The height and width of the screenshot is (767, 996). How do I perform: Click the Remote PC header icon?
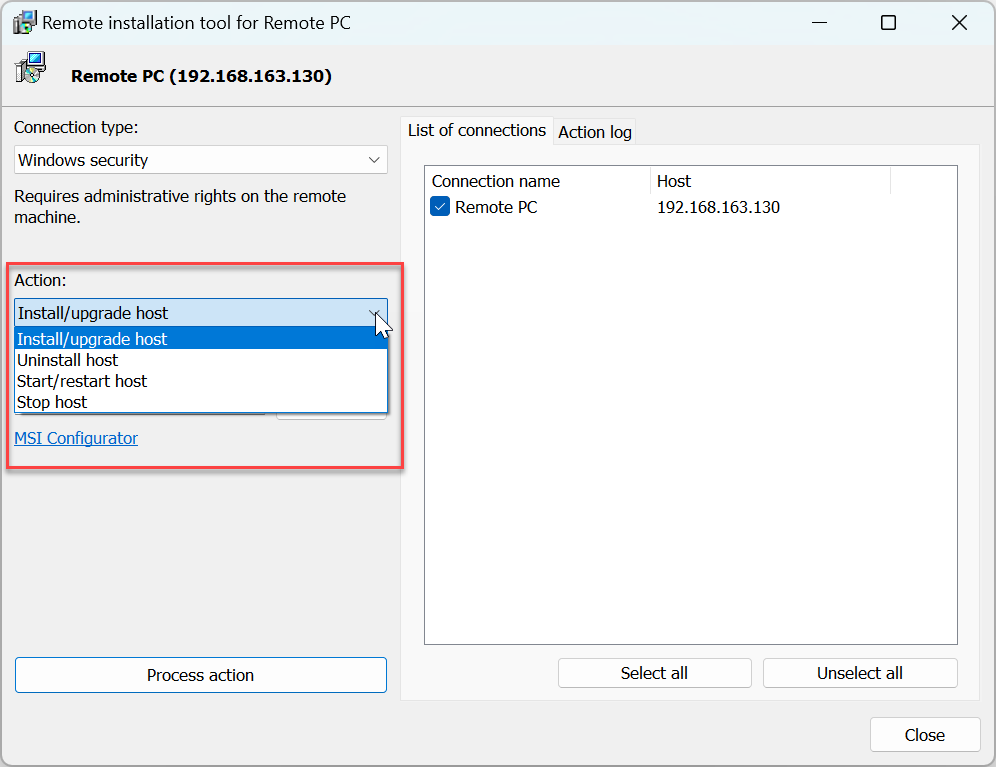click(30, 69)
